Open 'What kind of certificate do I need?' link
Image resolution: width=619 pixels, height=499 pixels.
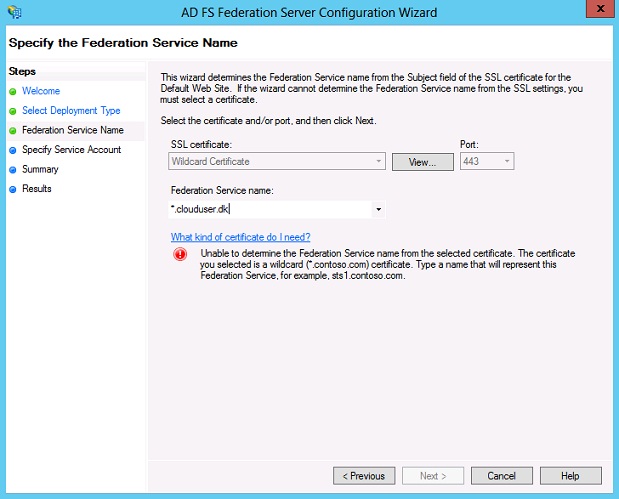point(240,237)
